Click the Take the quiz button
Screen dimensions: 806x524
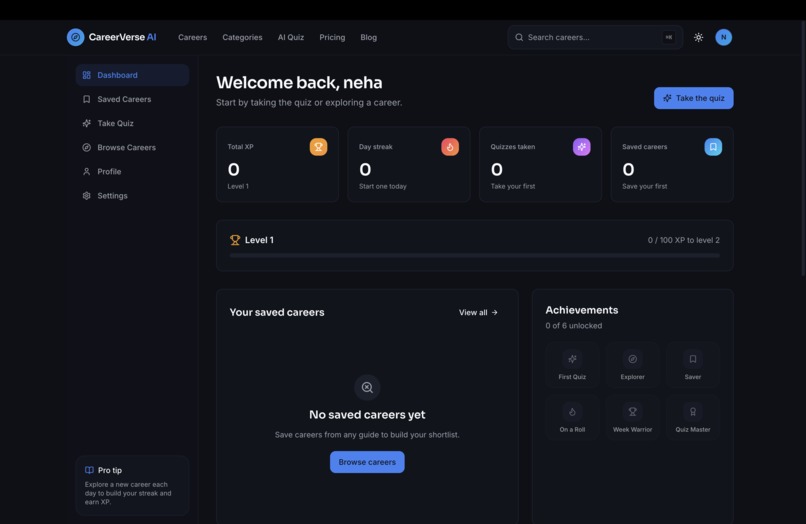(x=693, y=98)
